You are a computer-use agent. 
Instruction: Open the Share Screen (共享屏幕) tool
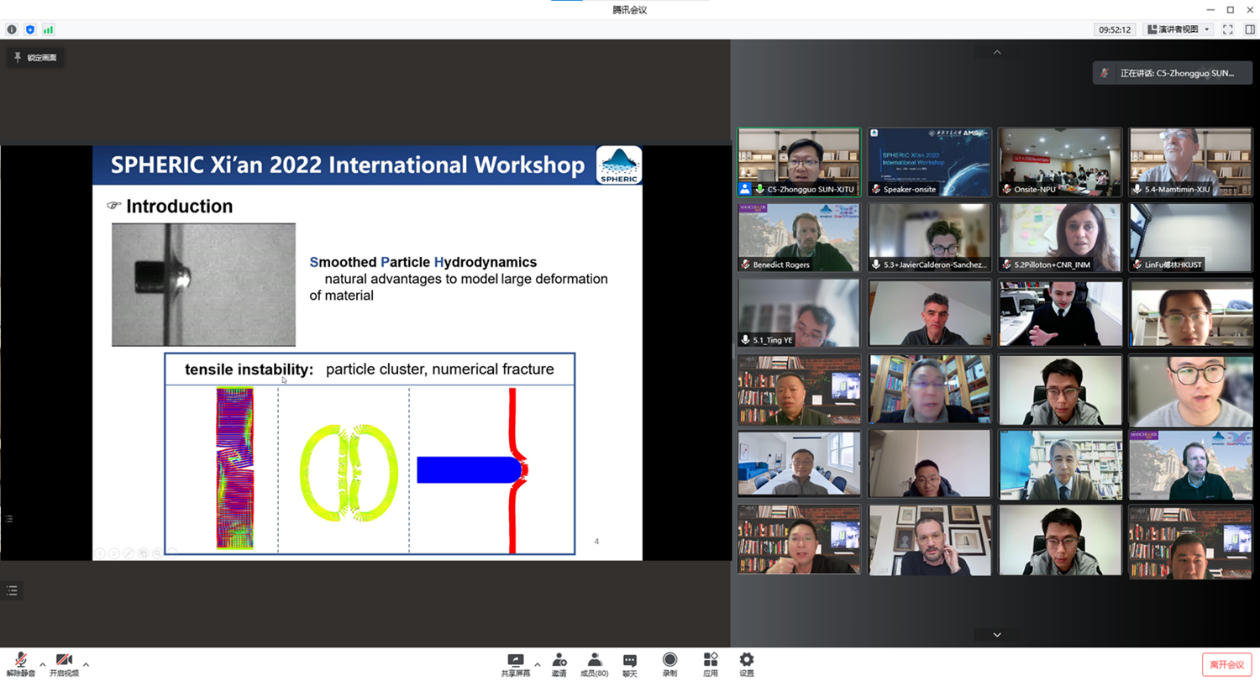(515, 664)
